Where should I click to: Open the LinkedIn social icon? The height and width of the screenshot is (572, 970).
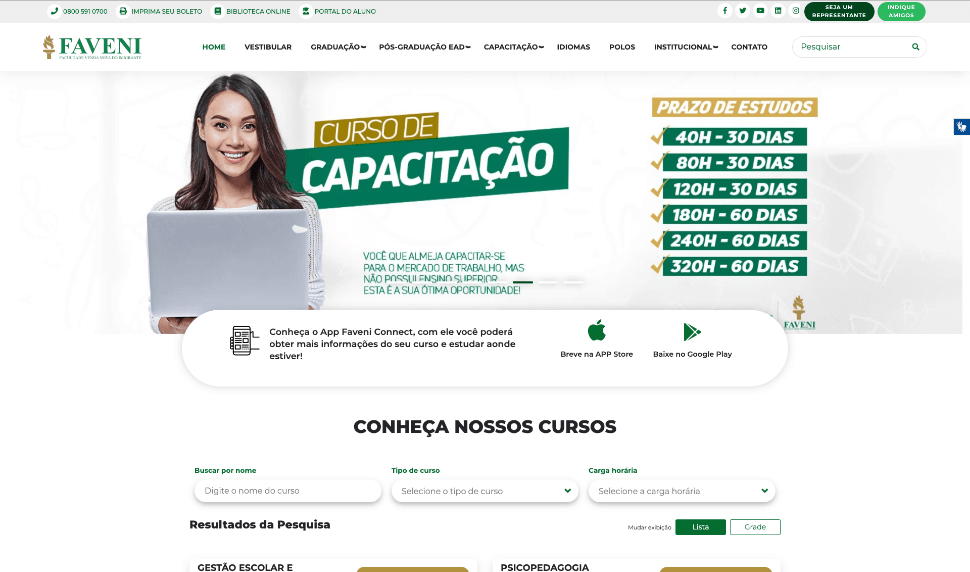click(x=778, y=11)
